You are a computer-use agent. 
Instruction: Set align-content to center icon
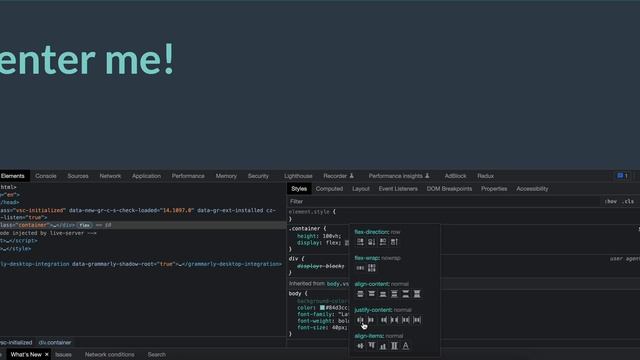[x=360, y=294]
